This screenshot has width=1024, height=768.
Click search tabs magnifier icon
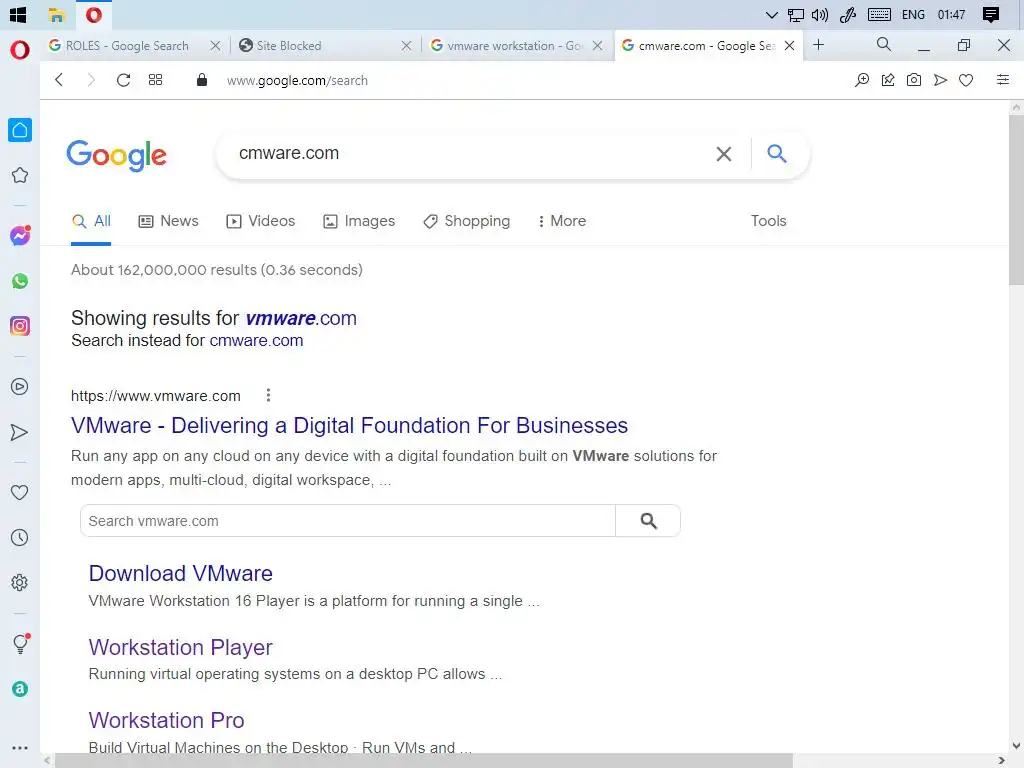pyautogui.click(x=884, y=44)
